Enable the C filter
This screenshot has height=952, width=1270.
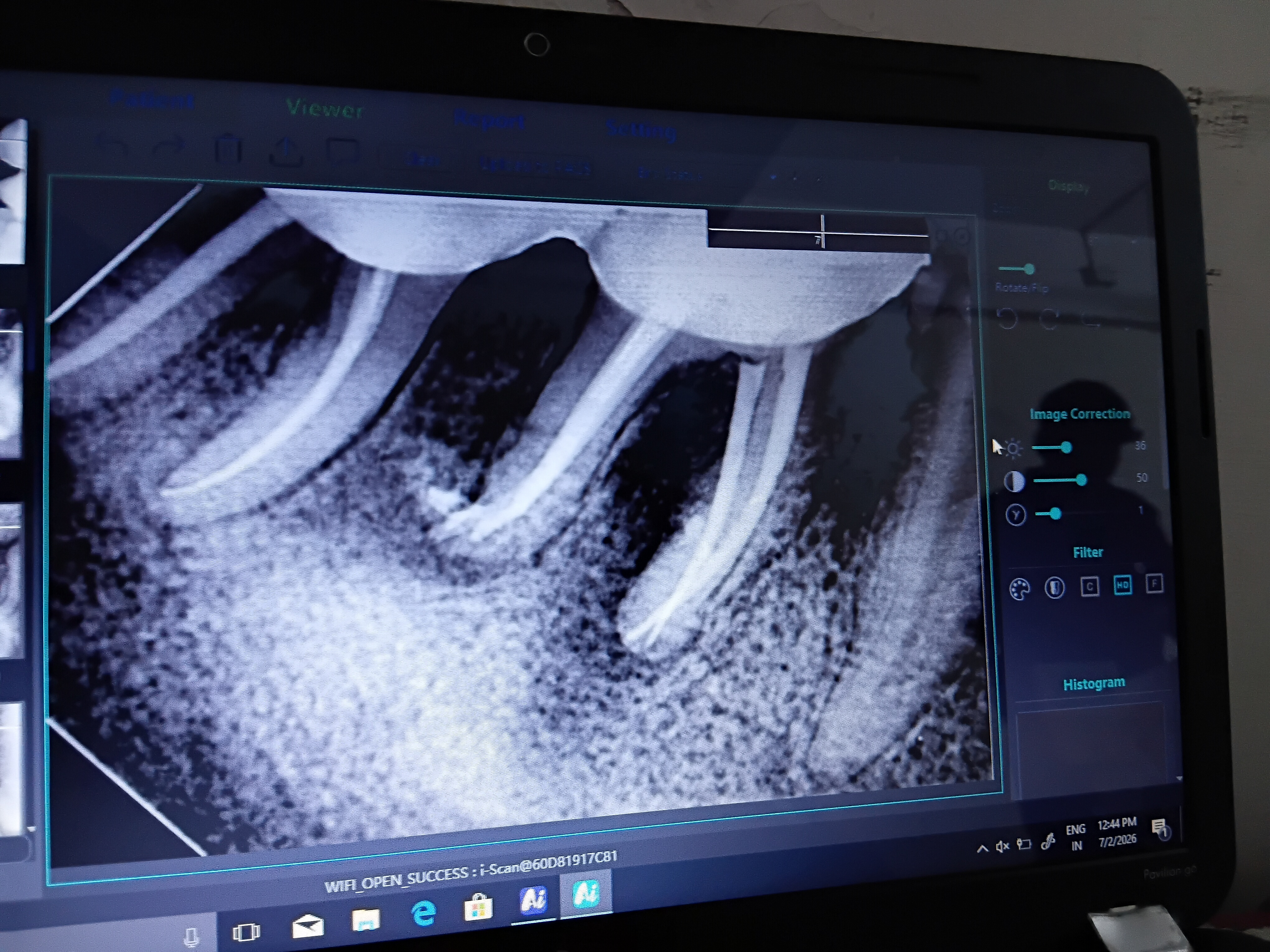[x=1090, y=586]
